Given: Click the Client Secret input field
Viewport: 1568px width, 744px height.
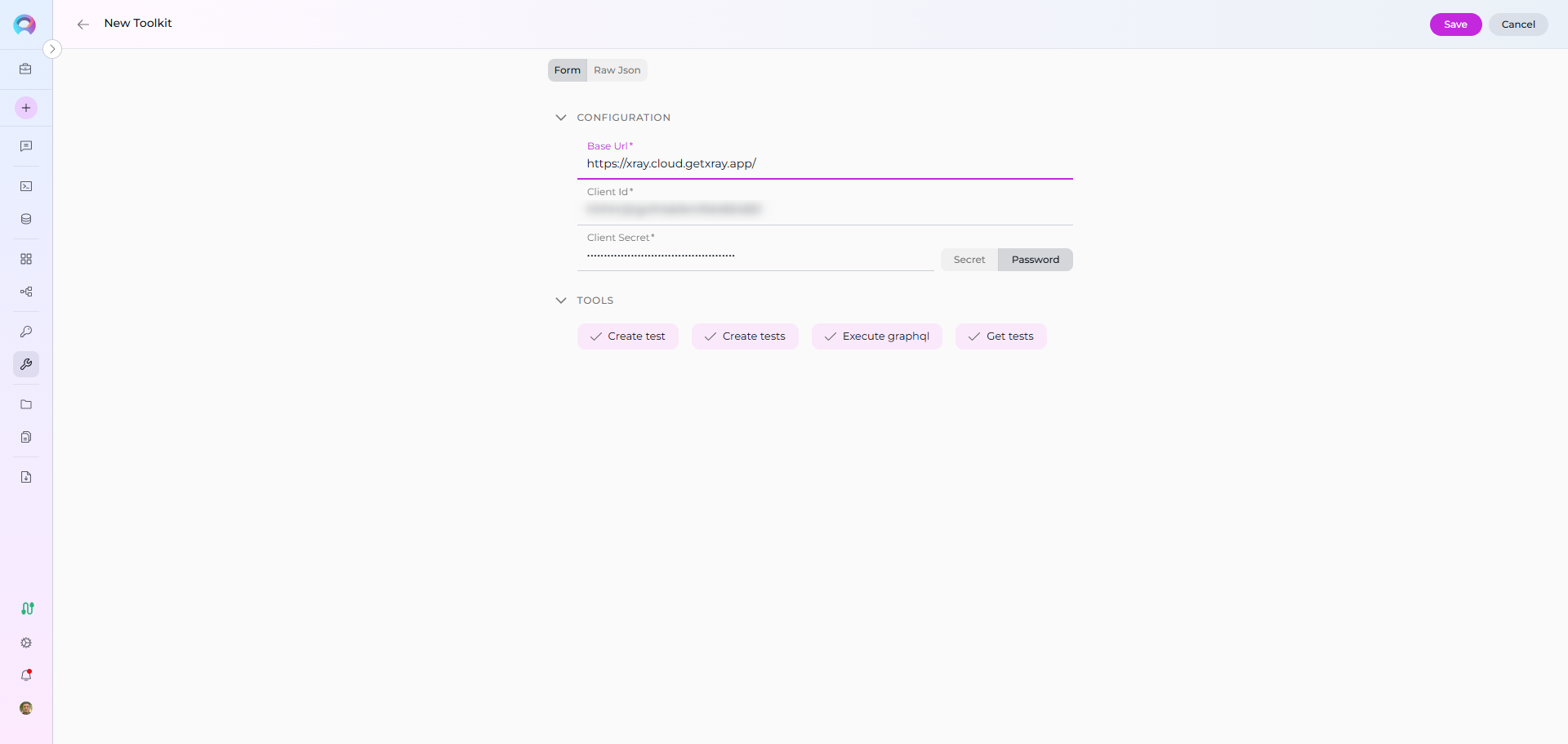Looking at the screenshot, I should (x=755, y=255).
